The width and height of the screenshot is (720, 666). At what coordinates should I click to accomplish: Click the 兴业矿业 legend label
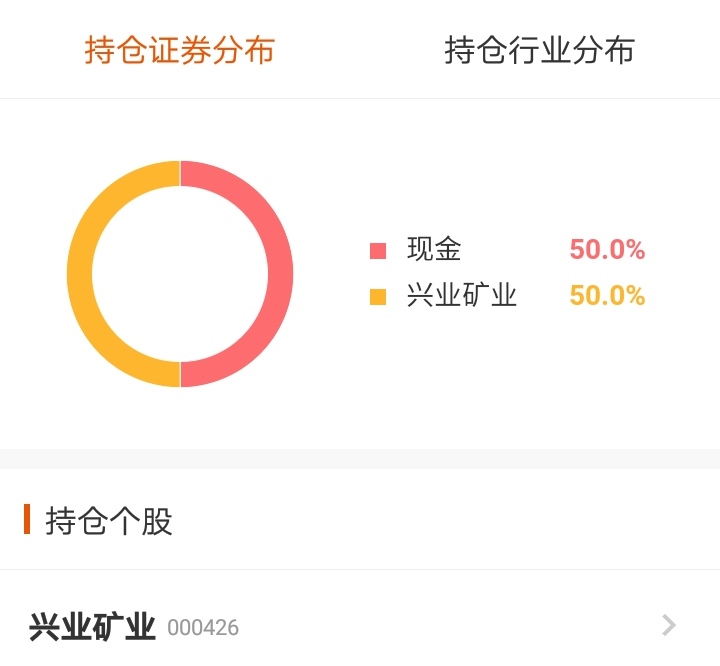tap(461, 295)
